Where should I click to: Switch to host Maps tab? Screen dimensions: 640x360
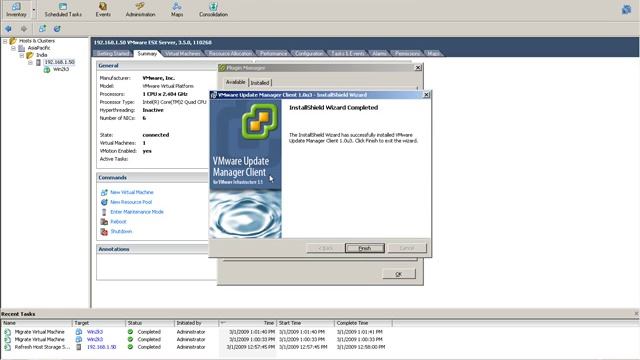[x=433, y=53]
